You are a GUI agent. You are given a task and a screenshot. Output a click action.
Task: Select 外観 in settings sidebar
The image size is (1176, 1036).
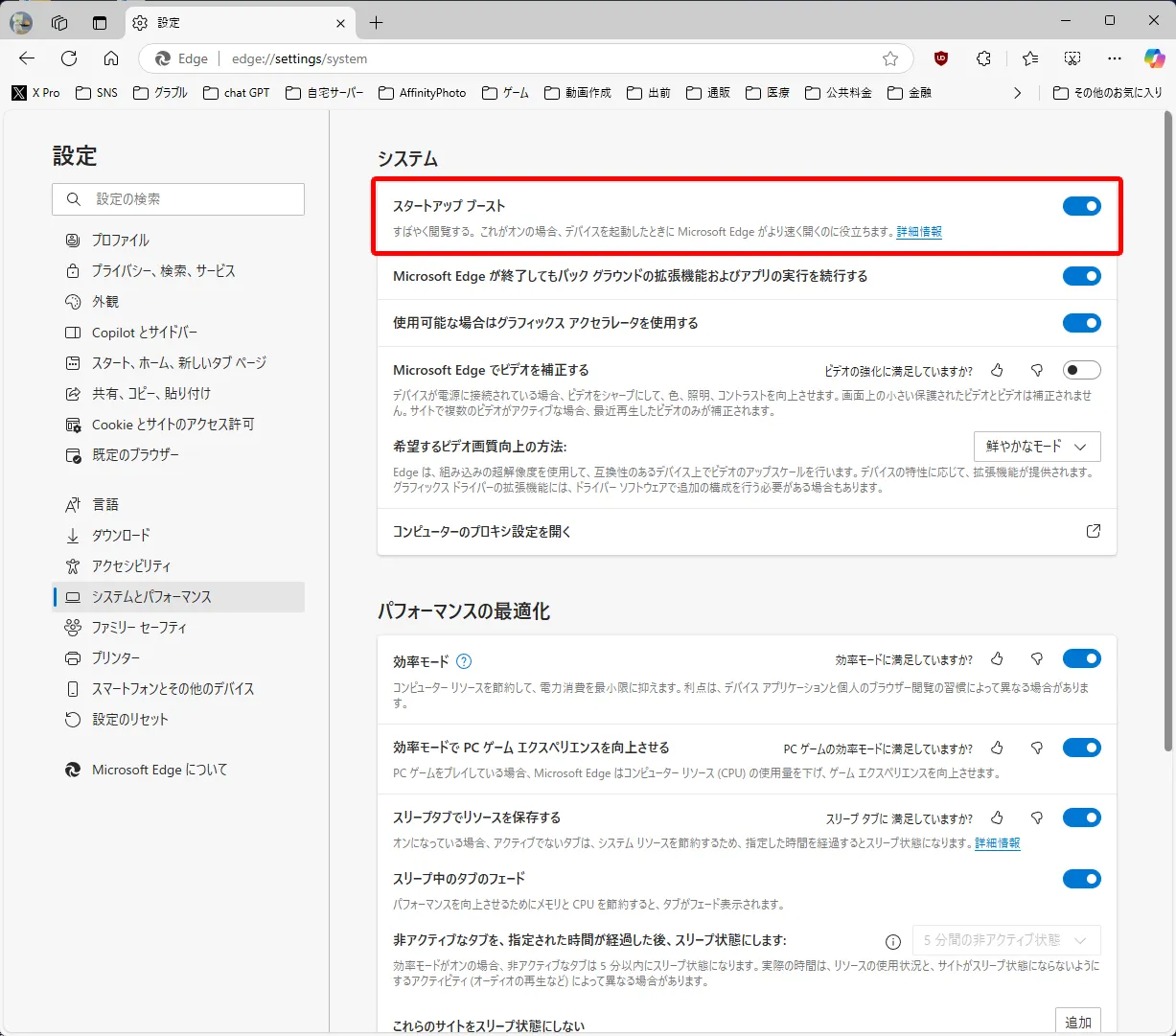[x=178, y=302]
